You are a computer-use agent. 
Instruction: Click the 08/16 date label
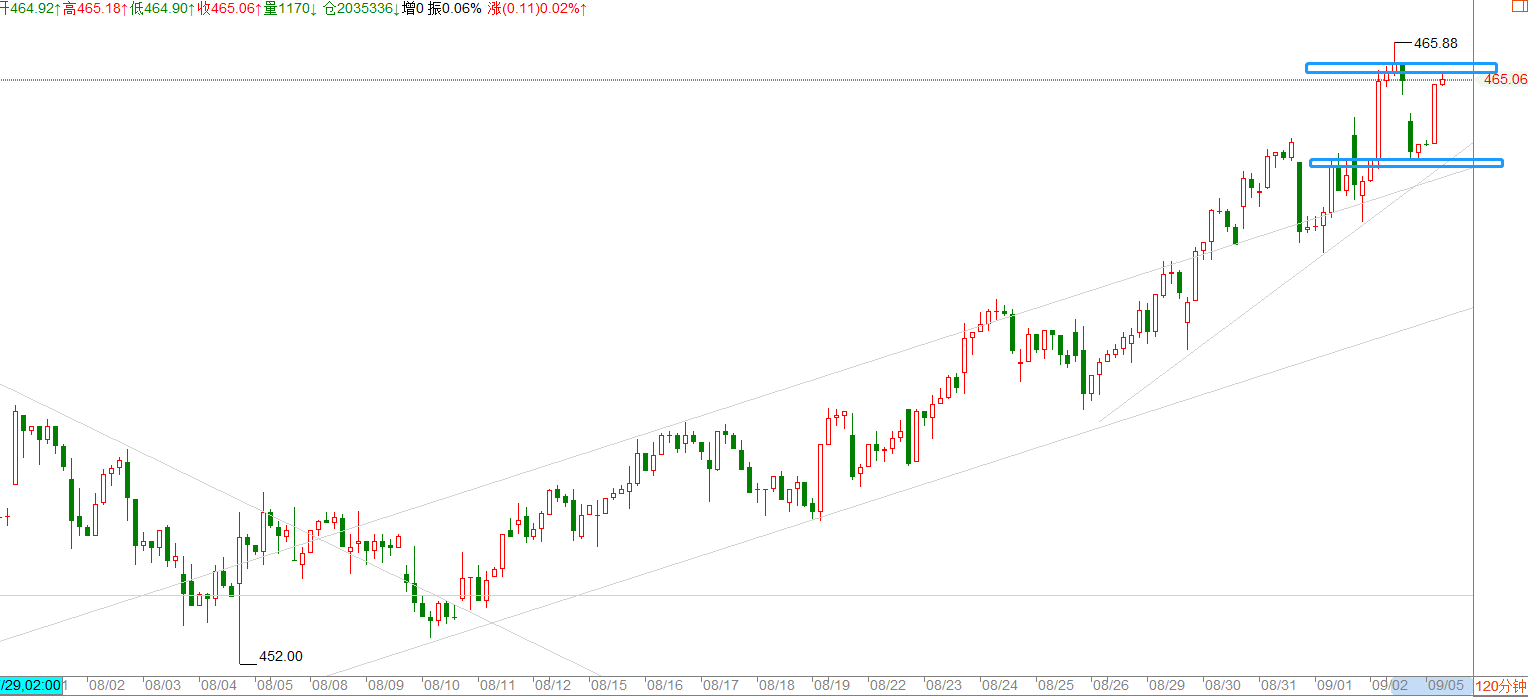(664, 686)
